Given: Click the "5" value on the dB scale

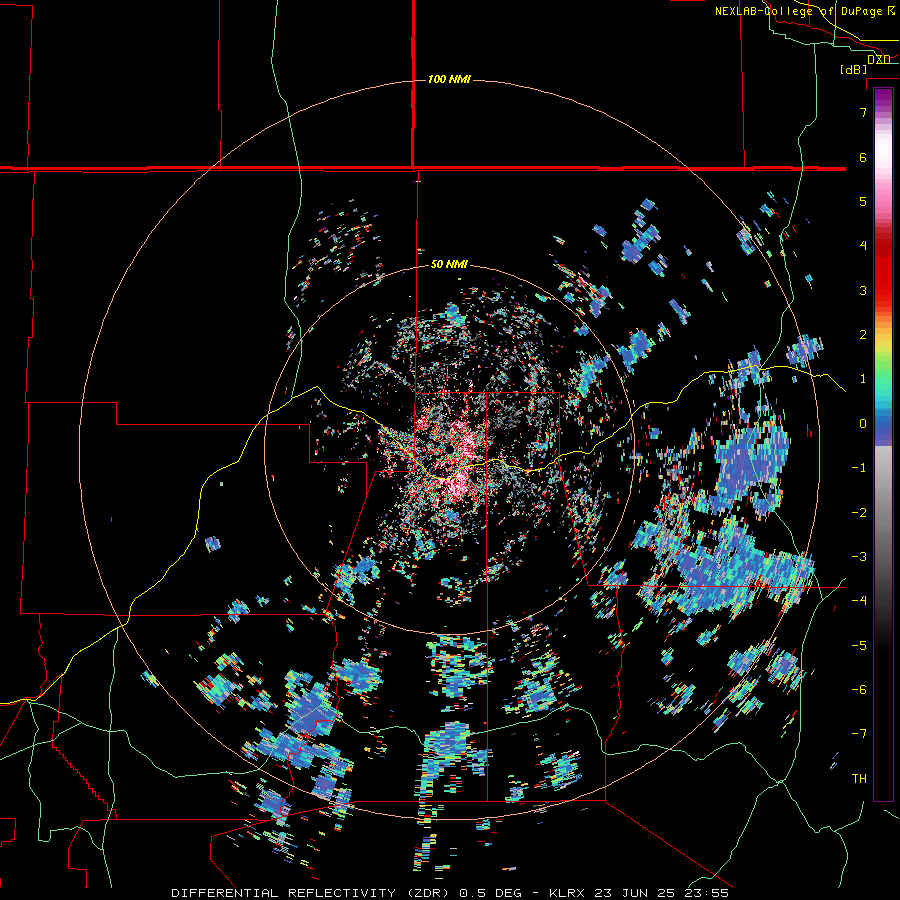Looking at the screenshot, I should click(x=863, y=201).
